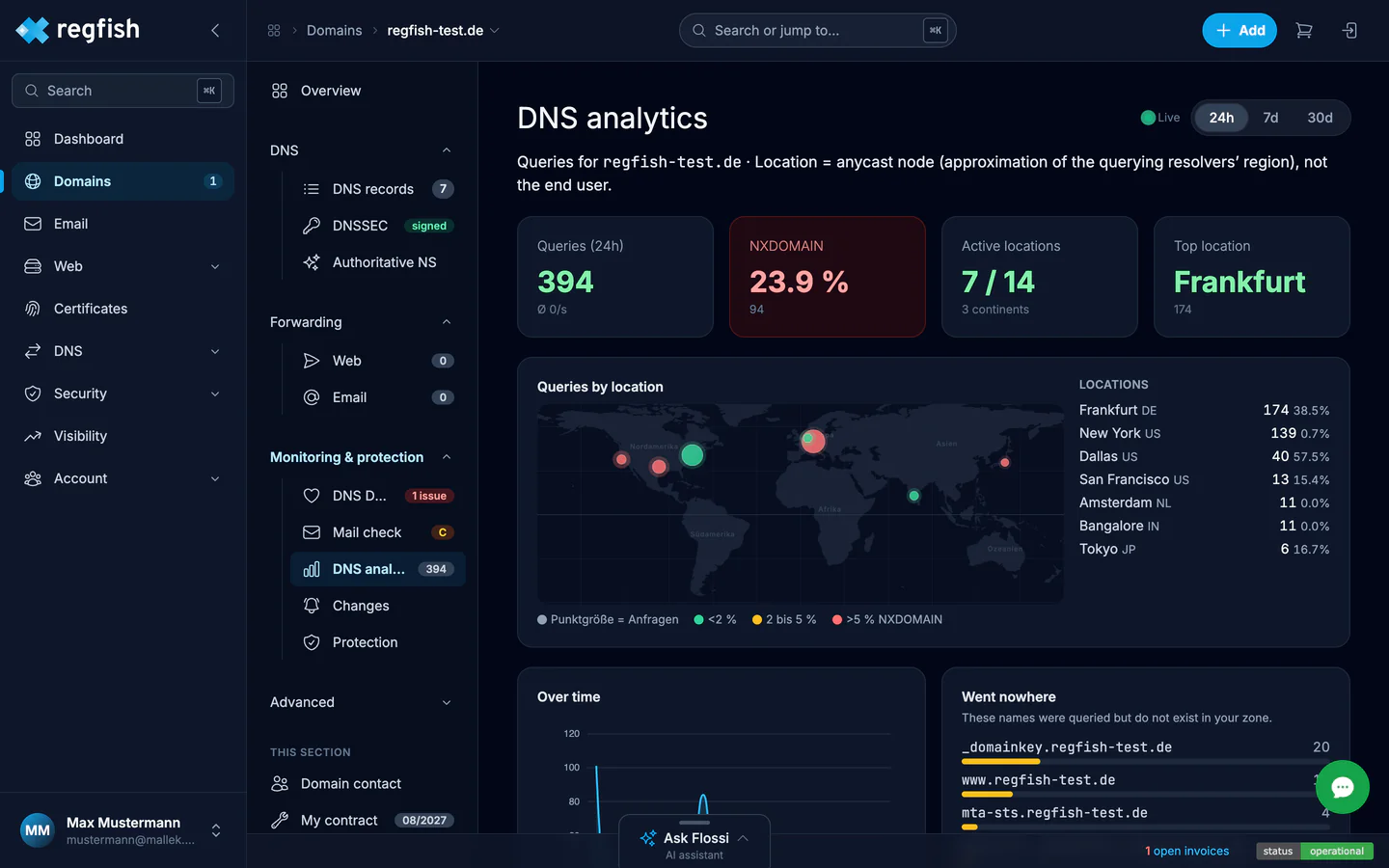
Task: Open the Changes page
Action: click(377, 606)
